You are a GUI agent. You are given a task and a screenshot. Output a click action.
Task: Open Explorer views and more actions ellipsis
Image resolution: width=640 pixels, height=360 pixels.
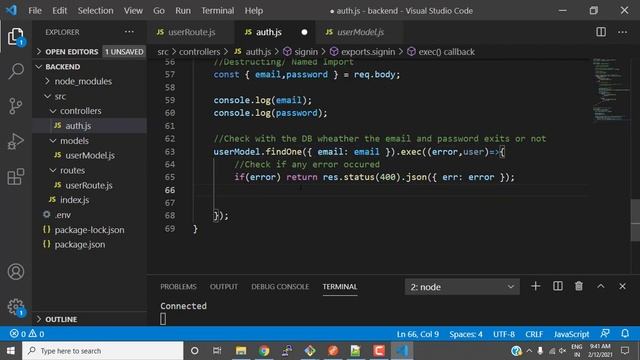pos(129,32)
